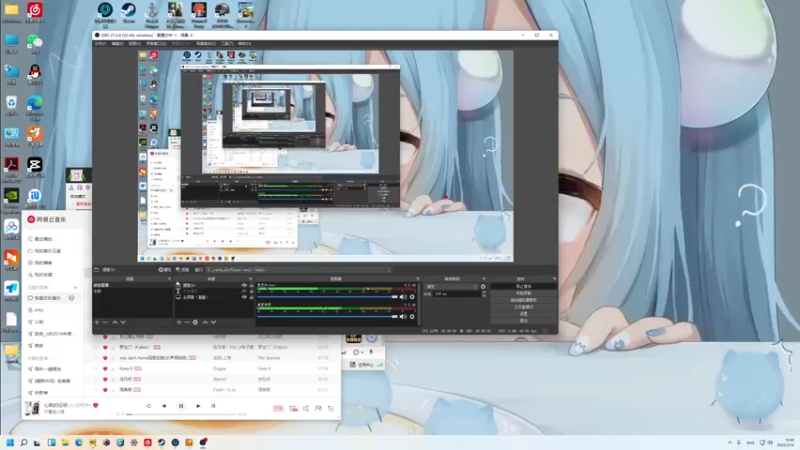Seek within the NetEase song progress bar
The width and height of the screenshot is (800, 450).
(182, 414)
